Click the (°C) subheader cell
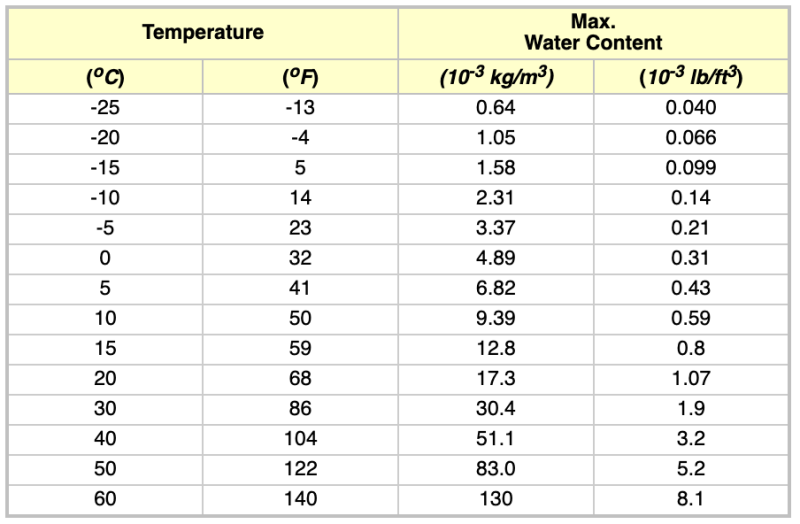The image size is (800, 524). pyautogui.click(x=105, y=78)
